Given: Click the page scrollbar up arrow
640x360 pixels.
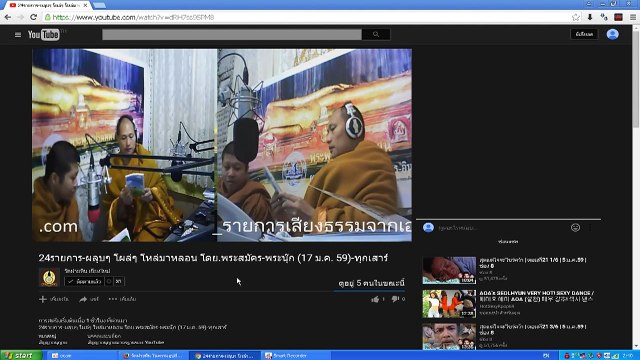Looking at the screenshot, I should click(636, 28).
